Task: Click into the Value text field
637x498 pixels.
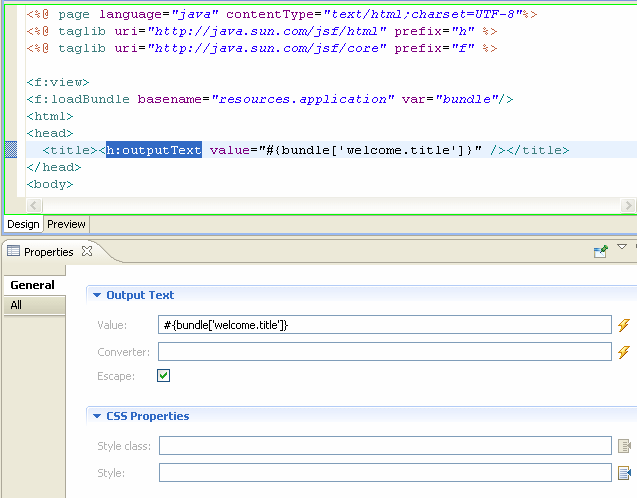Action: (x=384, y=325)
